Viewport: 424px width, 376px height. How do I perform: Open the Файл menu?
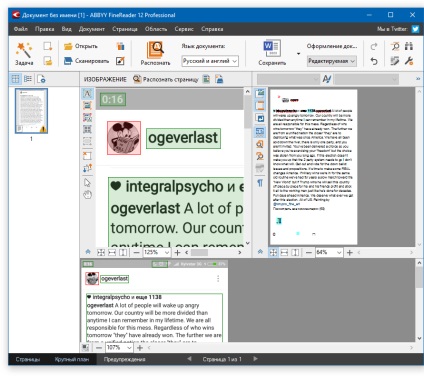point(21,29)
